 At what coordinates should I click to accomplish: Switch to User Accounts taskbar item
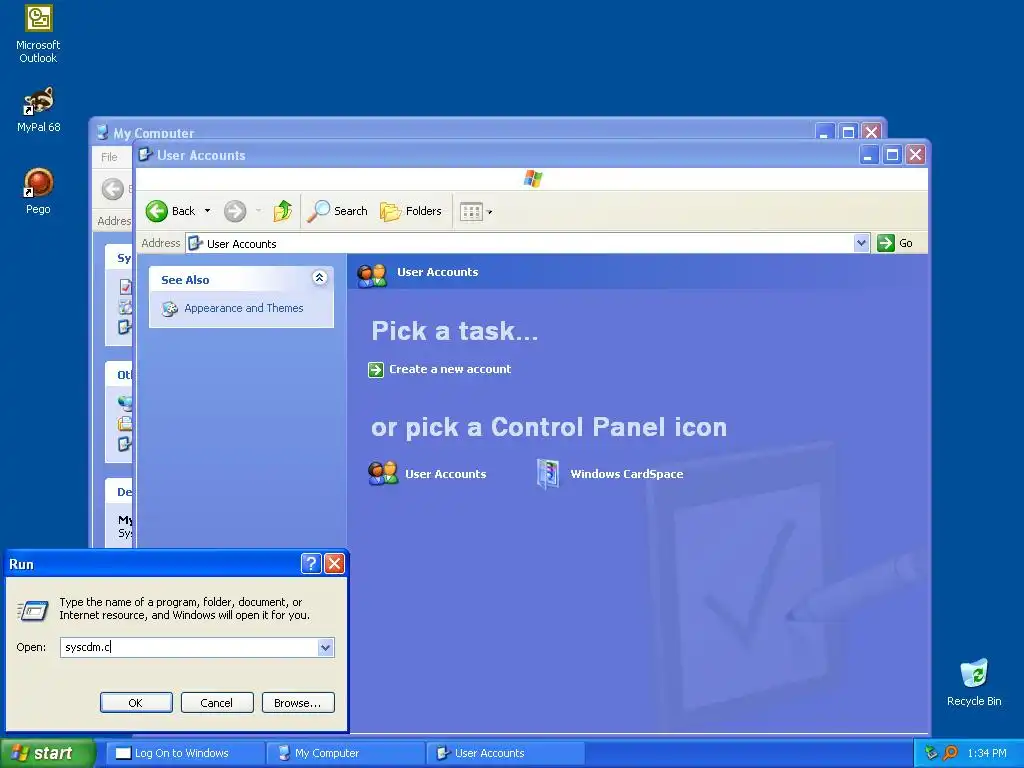[505, 753]
